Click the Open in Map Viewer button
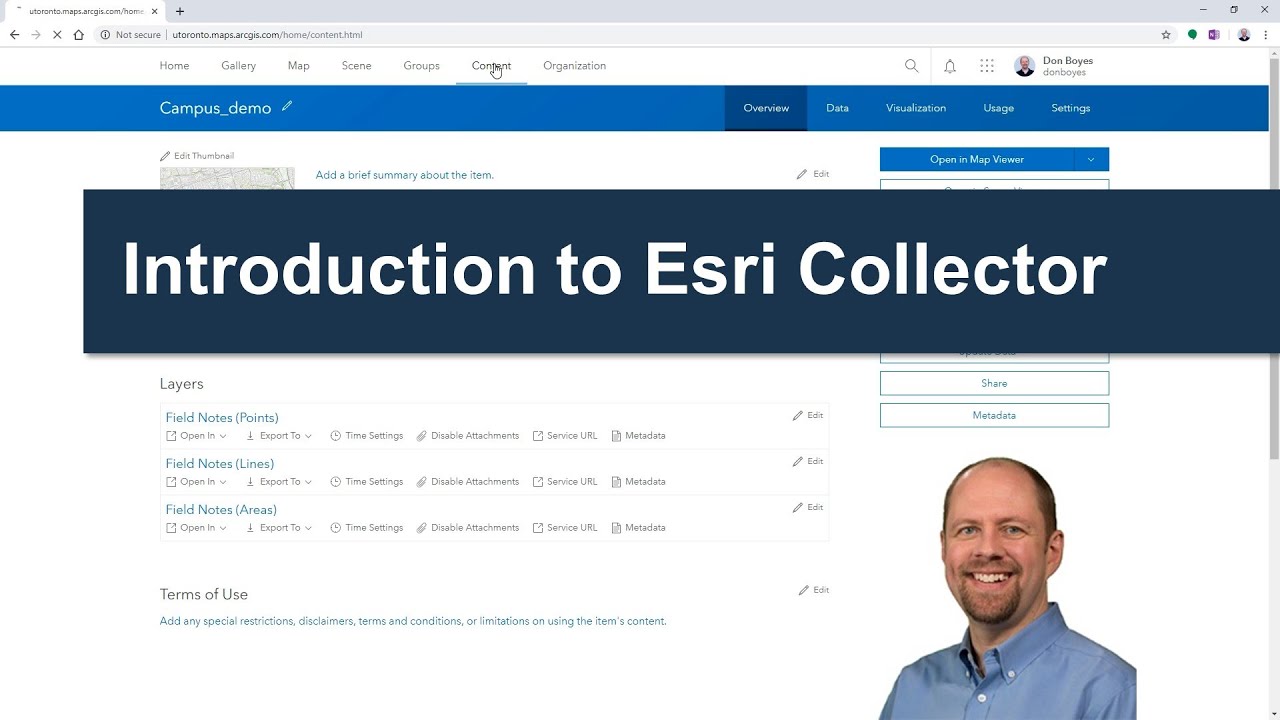The height and width of the screenshot is (720, 1280). point(977,159)
